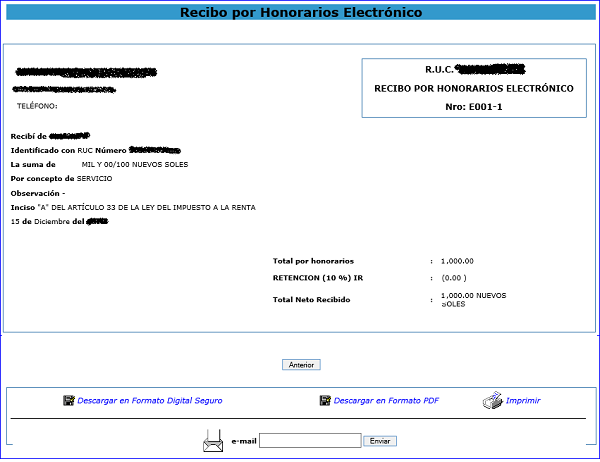
Task: Click the Imprimir link
Action: pyautogui.click(x=523, y=400)
